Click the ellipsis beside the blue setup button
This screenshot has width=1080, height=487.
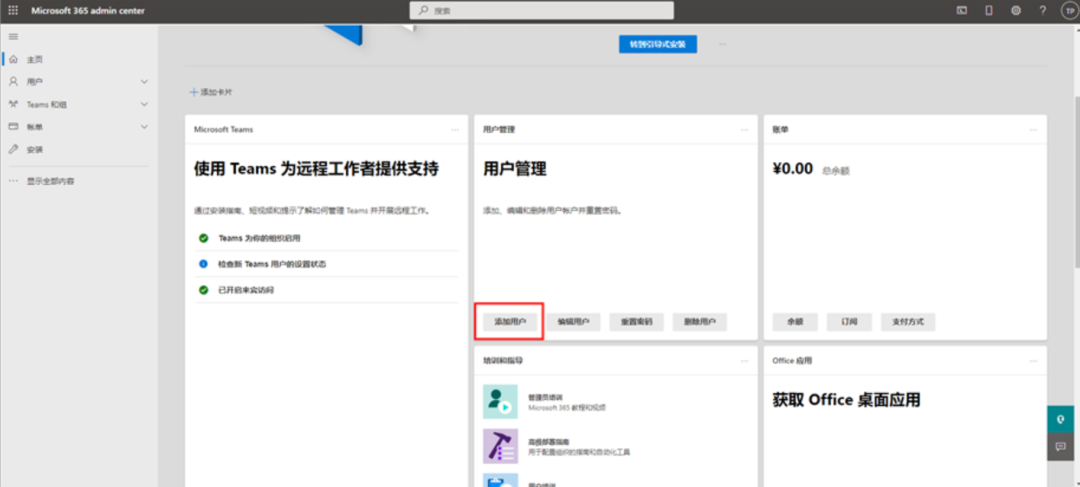[x=723, y=44]
